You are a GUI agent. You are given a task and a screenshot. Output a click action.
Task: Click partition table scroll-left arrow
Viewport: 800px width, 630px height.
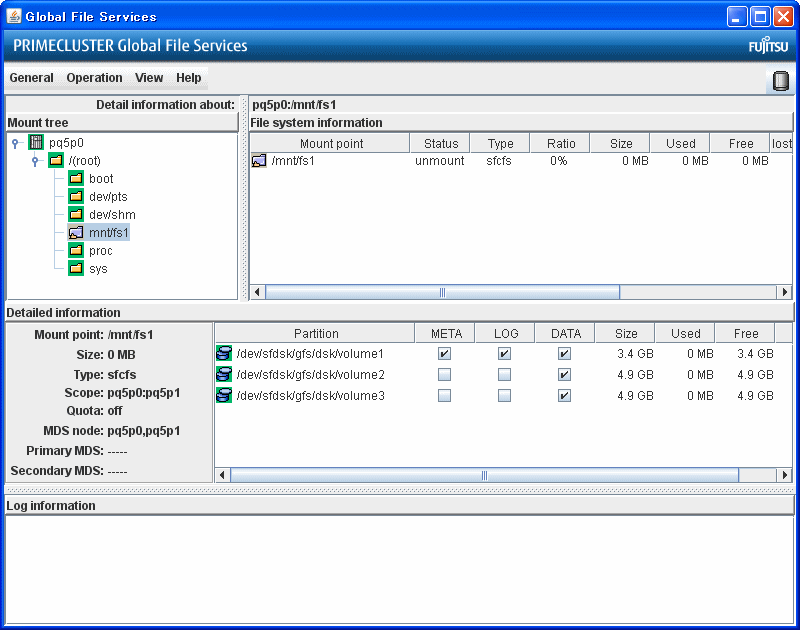(222, 475)
